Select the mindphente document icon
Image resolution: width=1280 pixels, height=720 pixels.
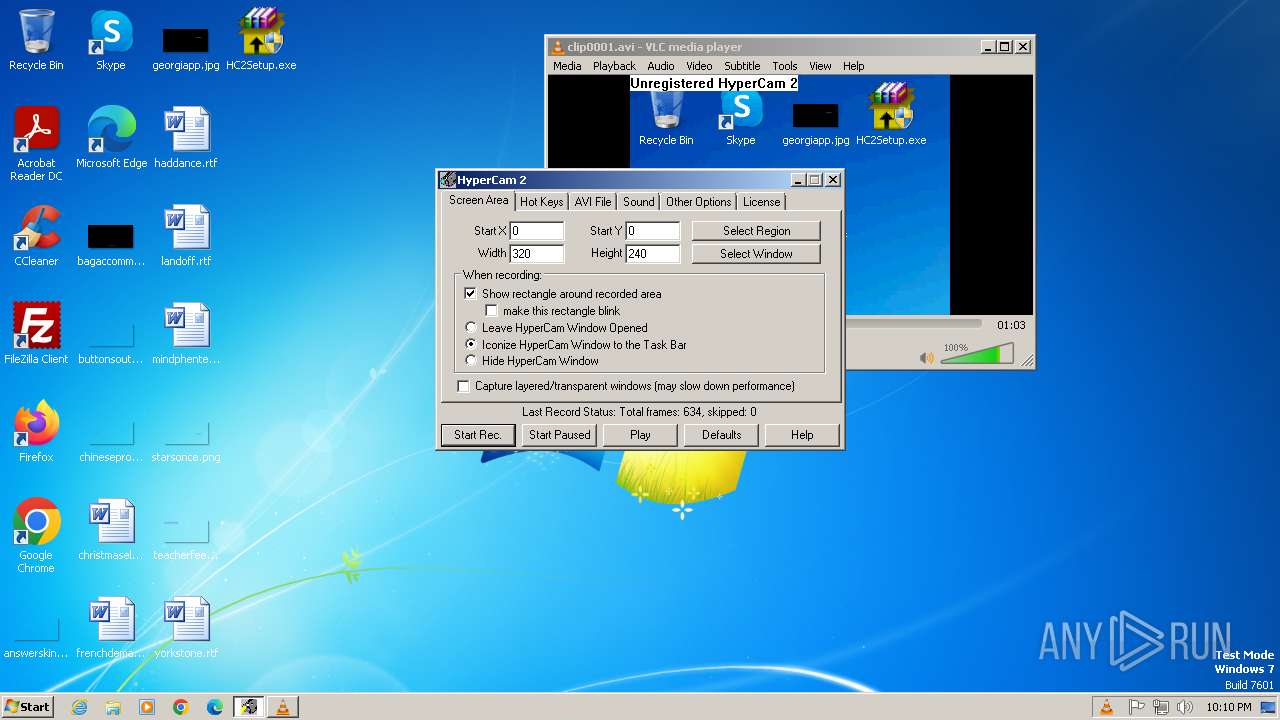click(186, 334)
